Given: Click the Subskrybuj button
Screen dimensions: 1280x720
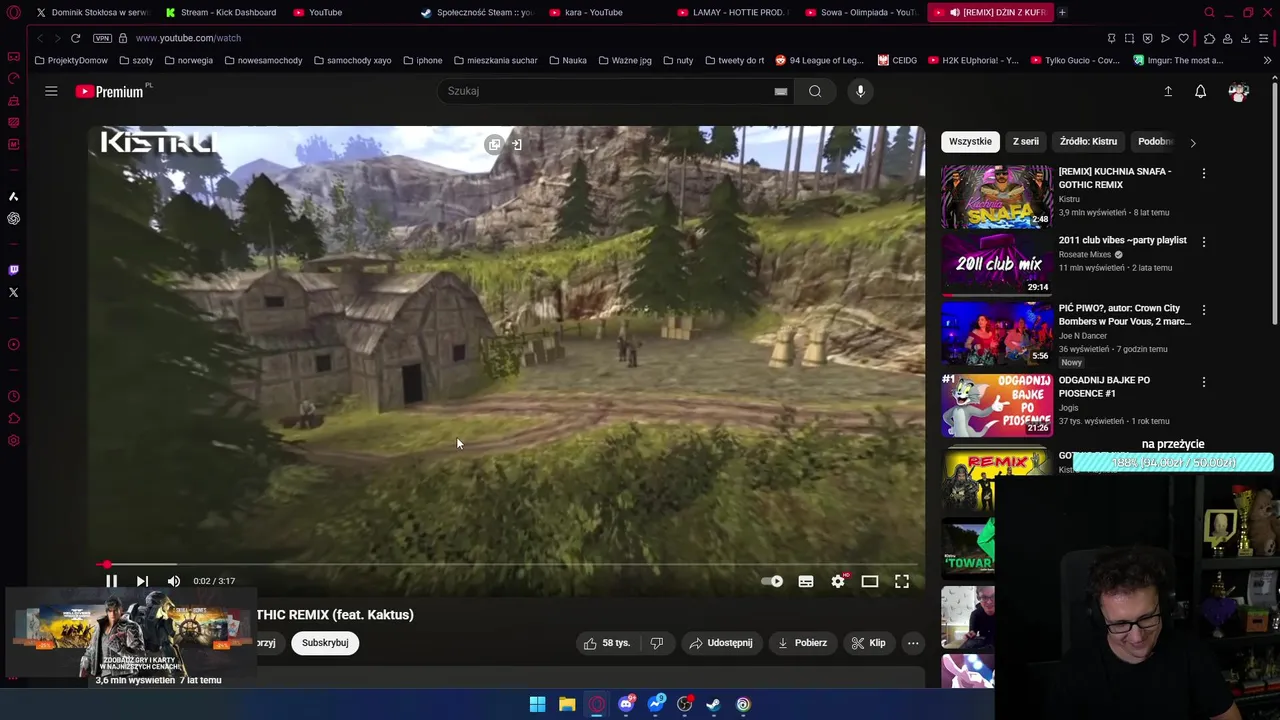Looking at the screenshot, I should coord(325,643).
